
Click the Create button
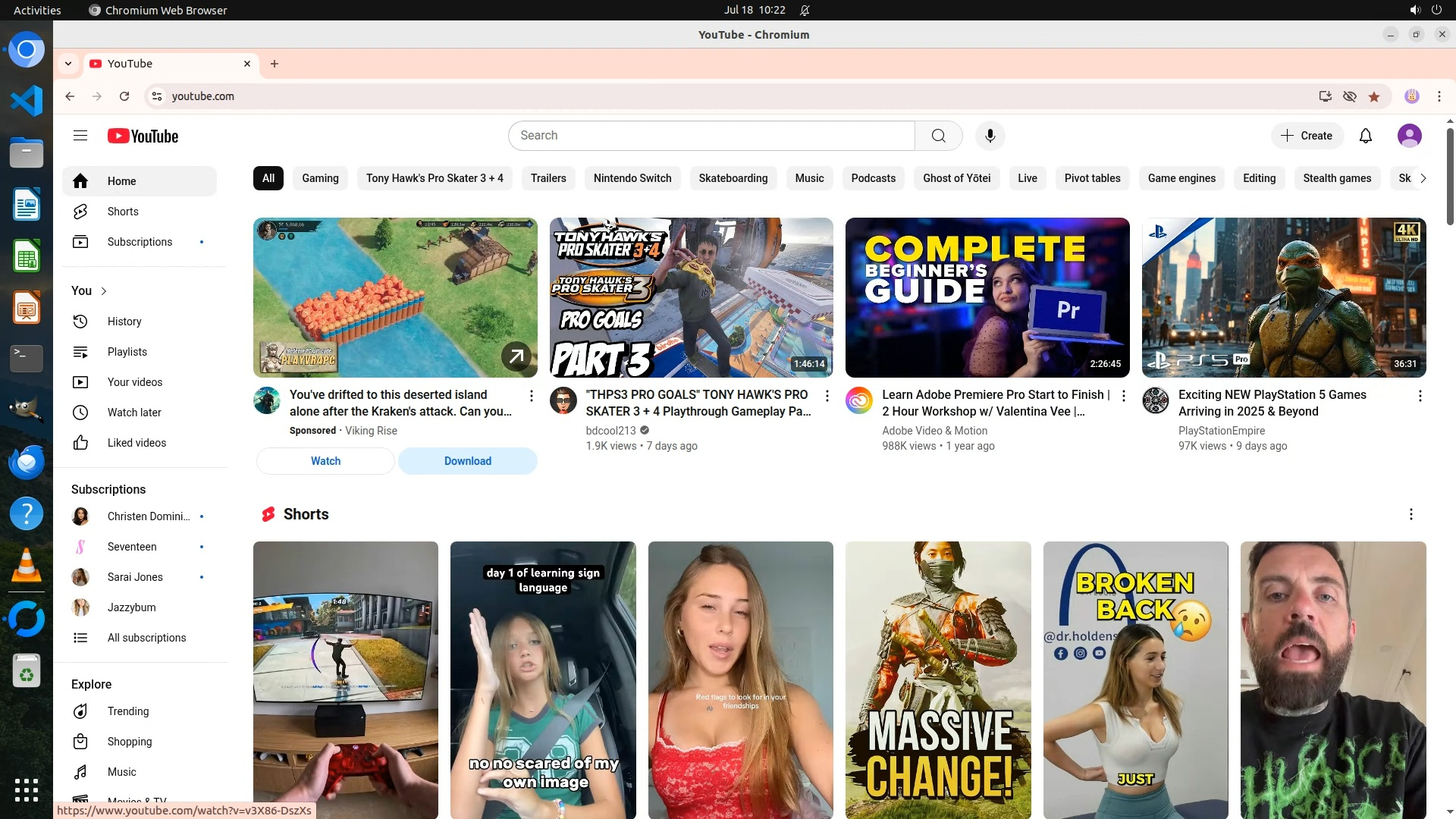coord(1307,136)
